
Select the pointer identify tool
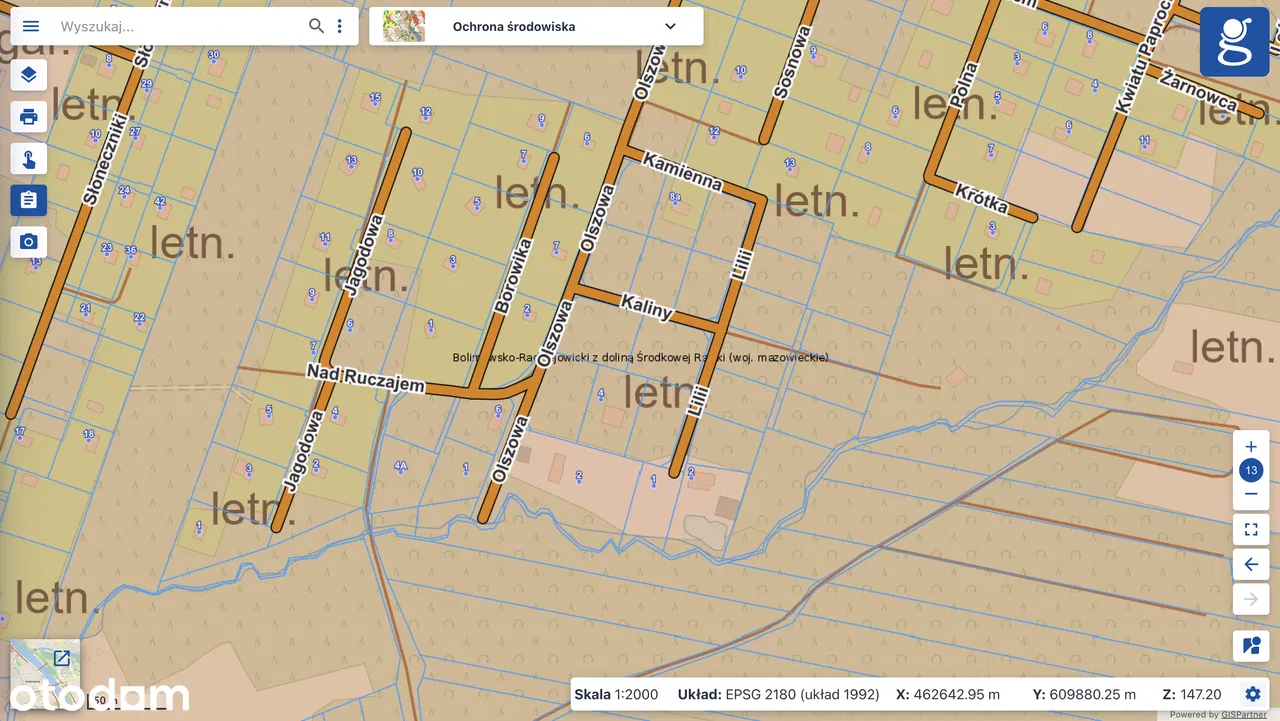[29, 159]
